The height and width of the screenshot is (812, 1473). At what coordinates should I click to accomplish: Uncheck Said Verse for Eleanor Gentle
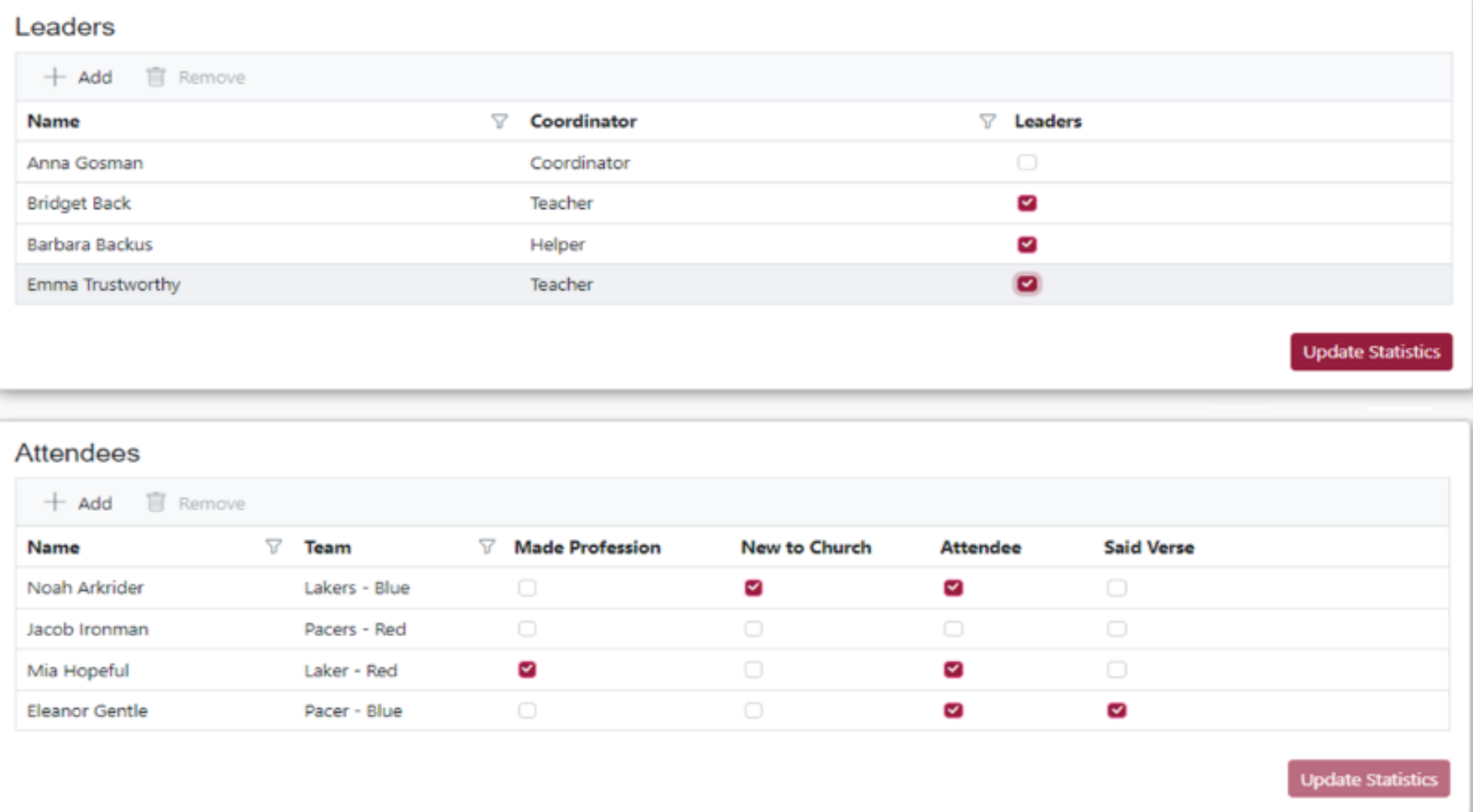(x=1117, y=711)
